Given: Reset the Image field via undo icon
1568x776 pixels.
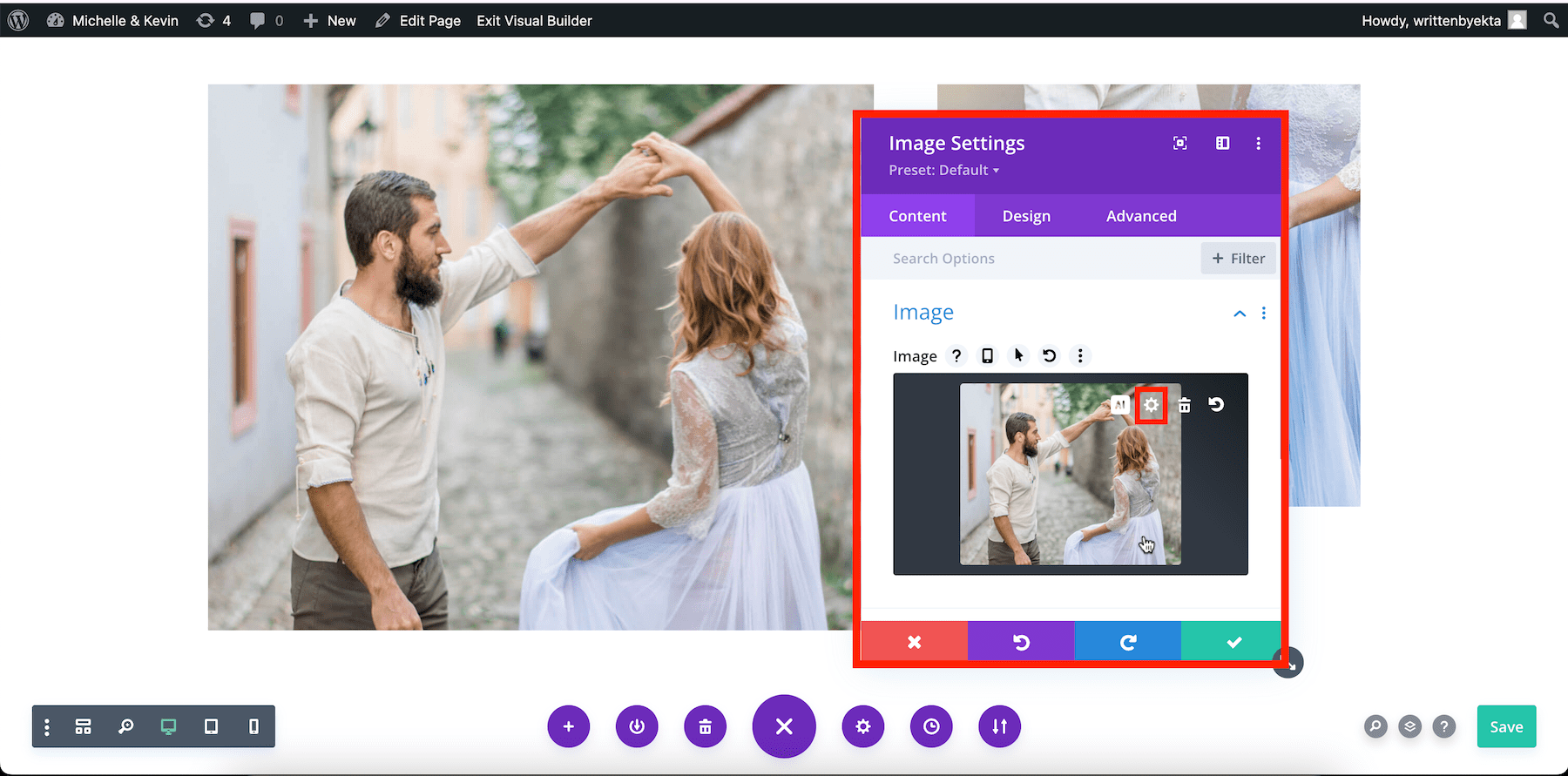Looking at the screenshot, I should tap(1050, 355).
